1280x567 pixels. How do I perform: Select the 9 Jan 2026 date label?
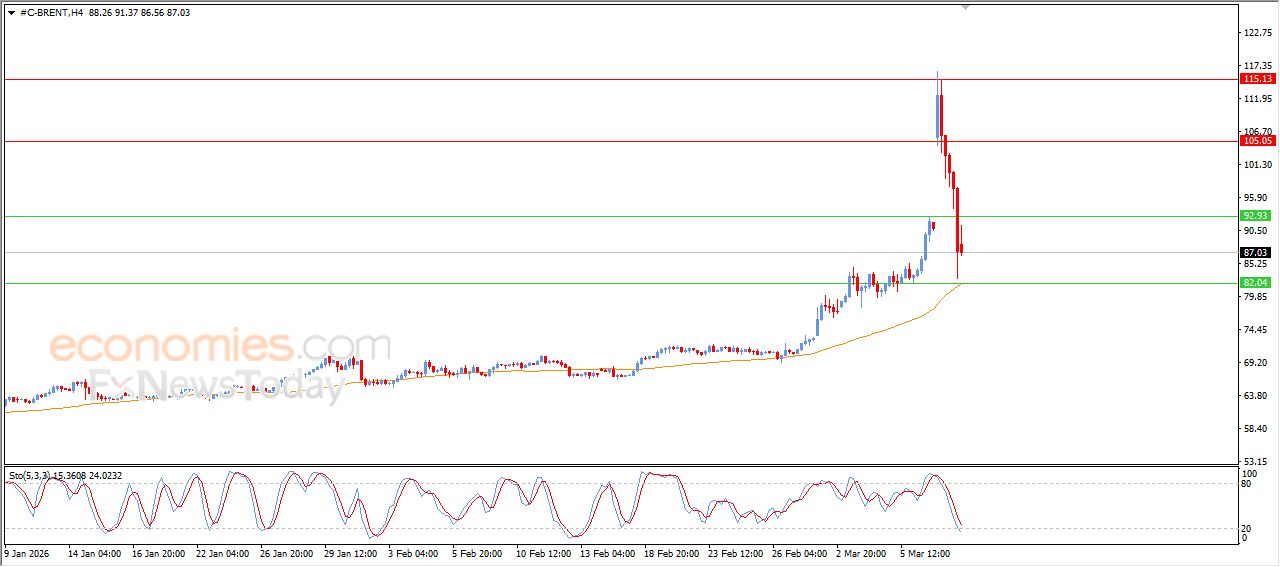tap(26, 551)
